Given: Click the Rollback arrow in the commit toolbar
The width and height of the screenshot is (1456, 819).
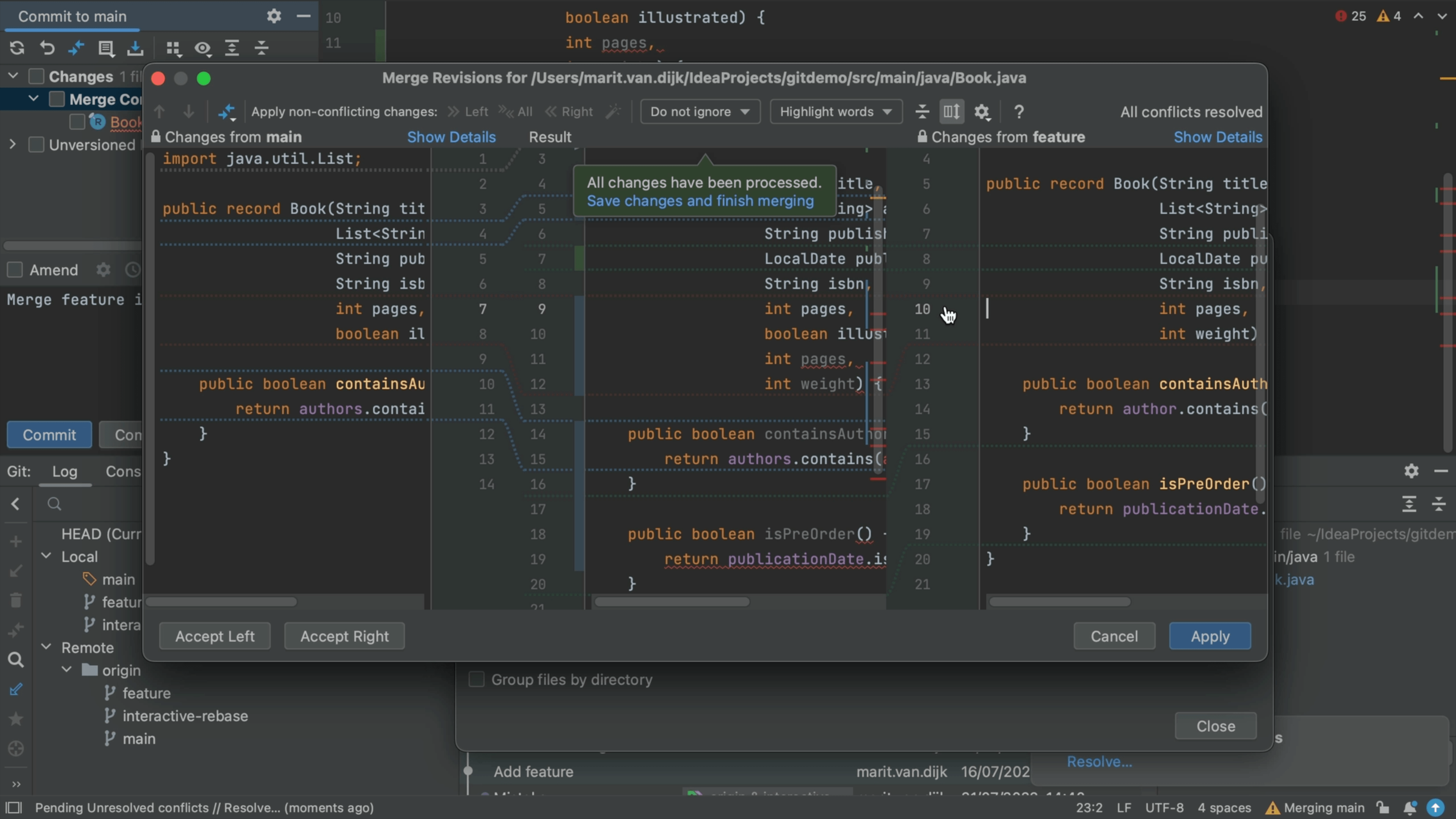Looking at the screenshot, I should click(x=47, y=49).
